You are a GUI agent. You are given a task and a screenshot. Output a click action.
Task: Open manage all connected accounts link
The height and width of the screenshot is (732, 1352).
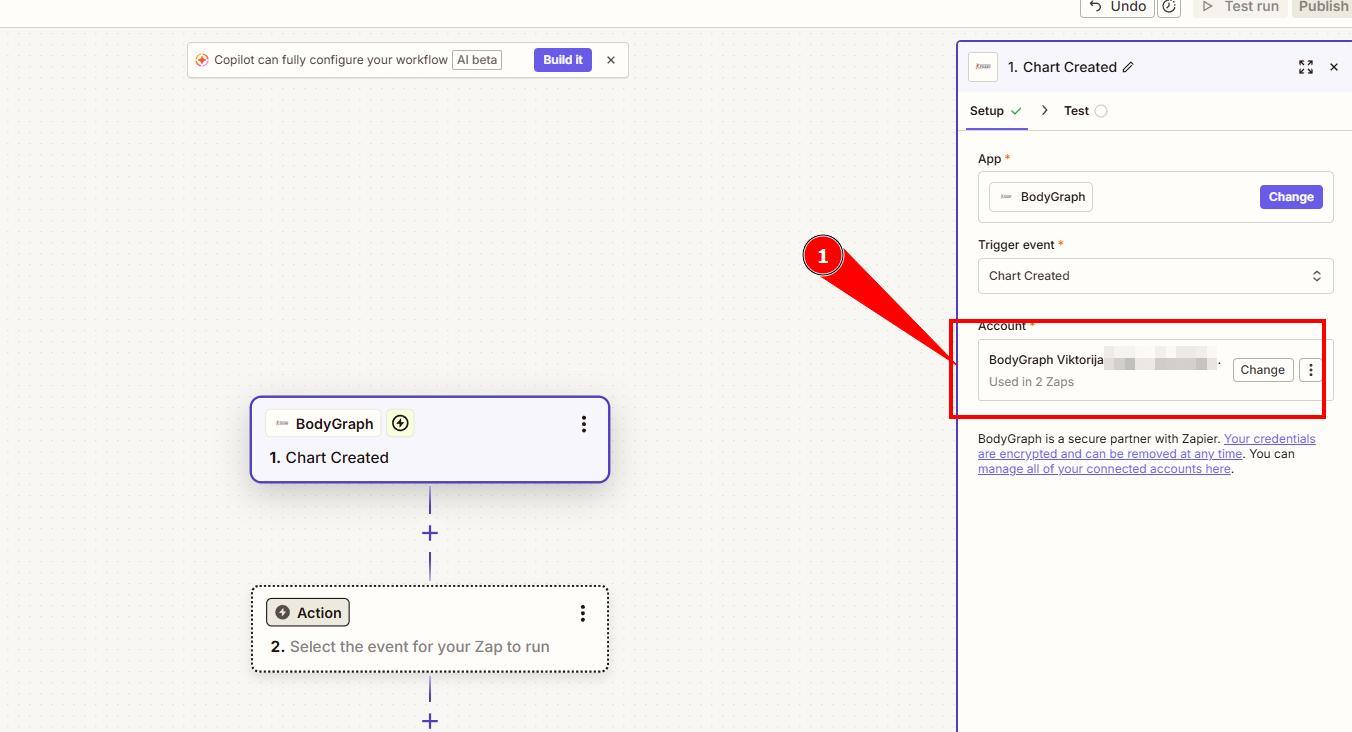click(1104, 469)
